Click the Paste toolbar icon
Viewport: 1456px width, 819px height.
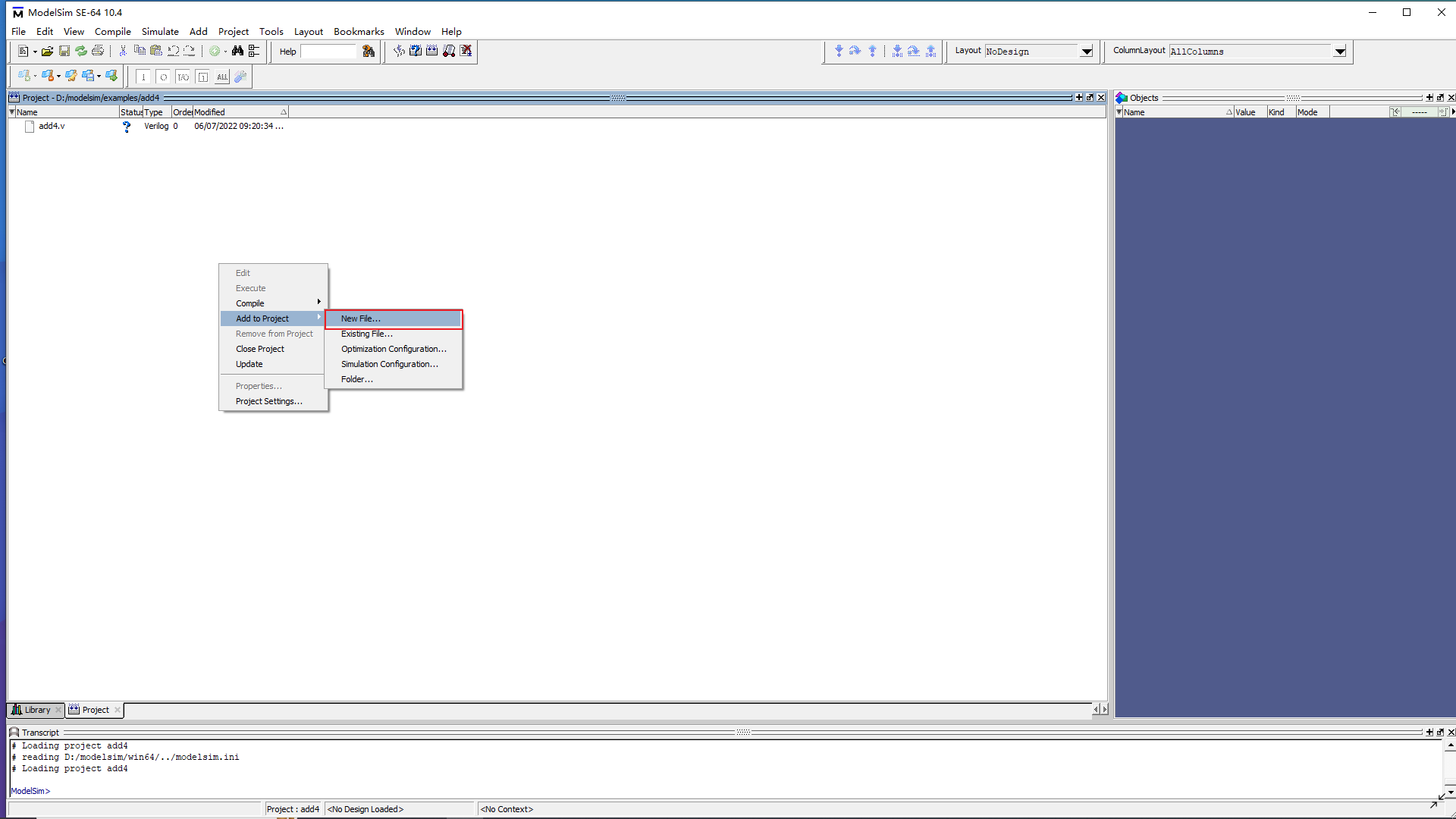point(156,51)
